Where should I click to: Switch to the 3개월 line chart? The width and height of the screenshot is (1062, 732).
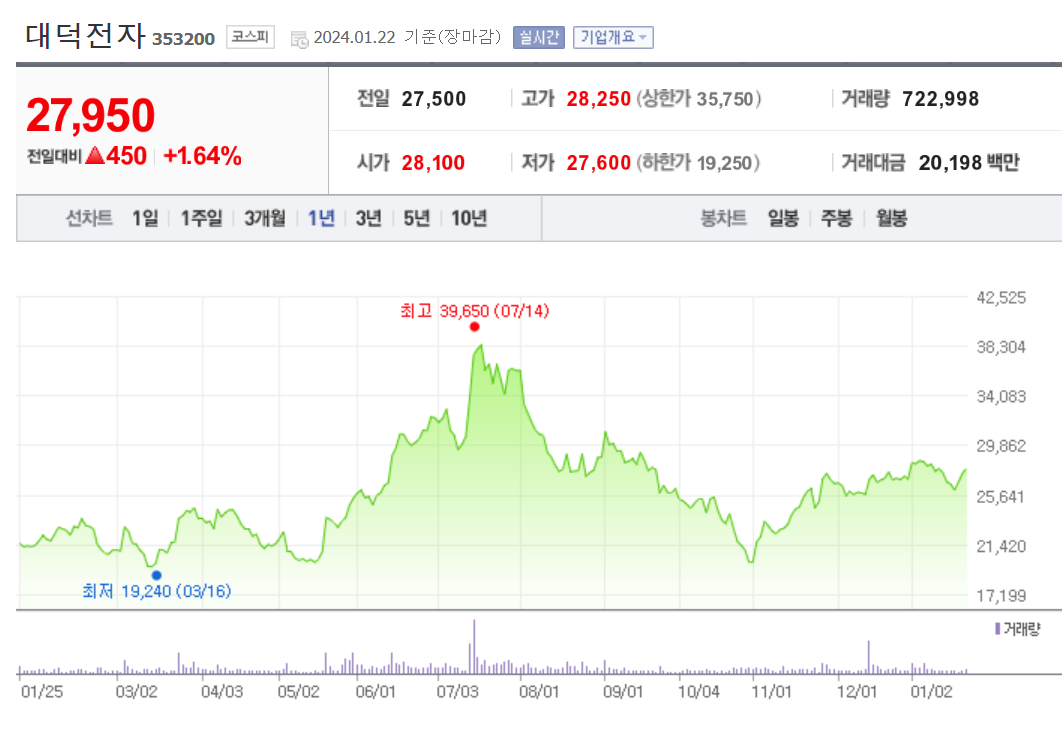(x=265, y=218)
